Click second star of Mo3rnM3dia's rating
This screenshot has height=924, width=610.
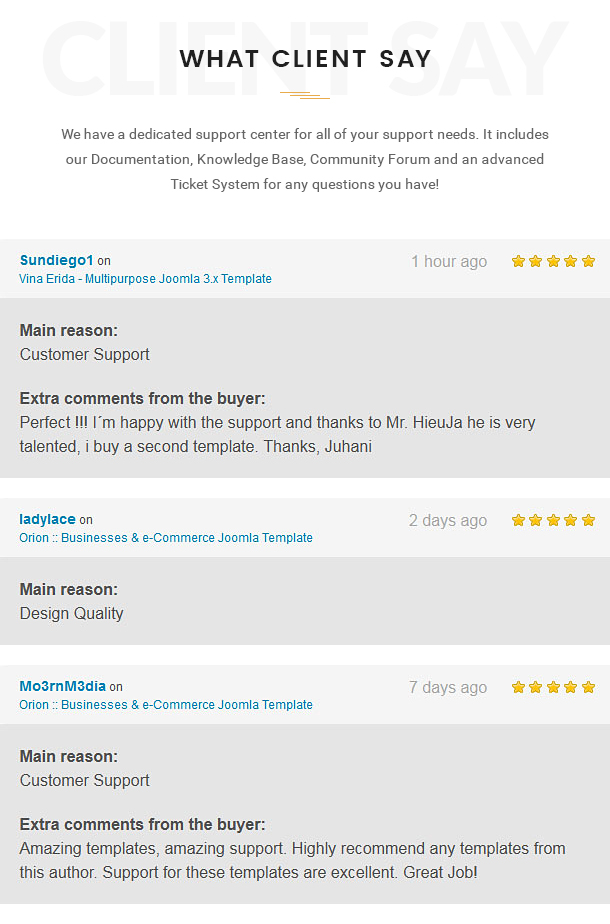click(536, 687)
